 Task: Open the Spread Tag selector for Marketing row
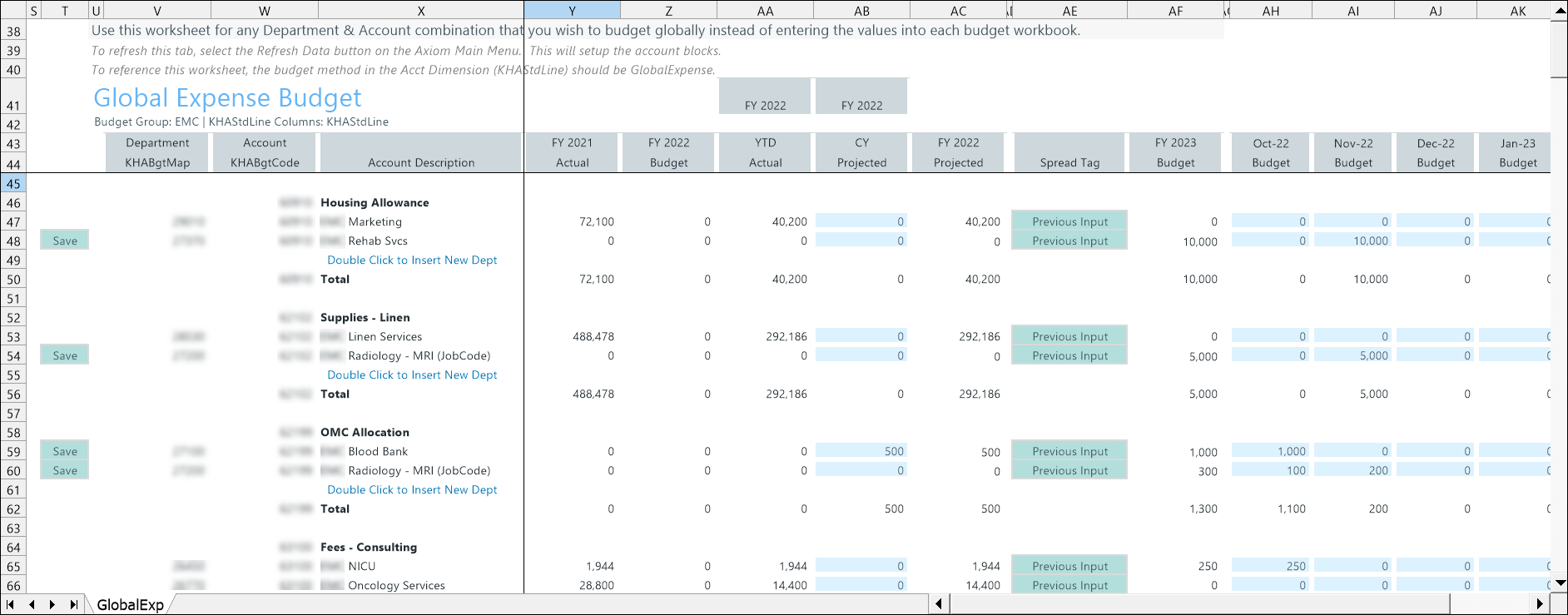click(x=1069, y=221)
